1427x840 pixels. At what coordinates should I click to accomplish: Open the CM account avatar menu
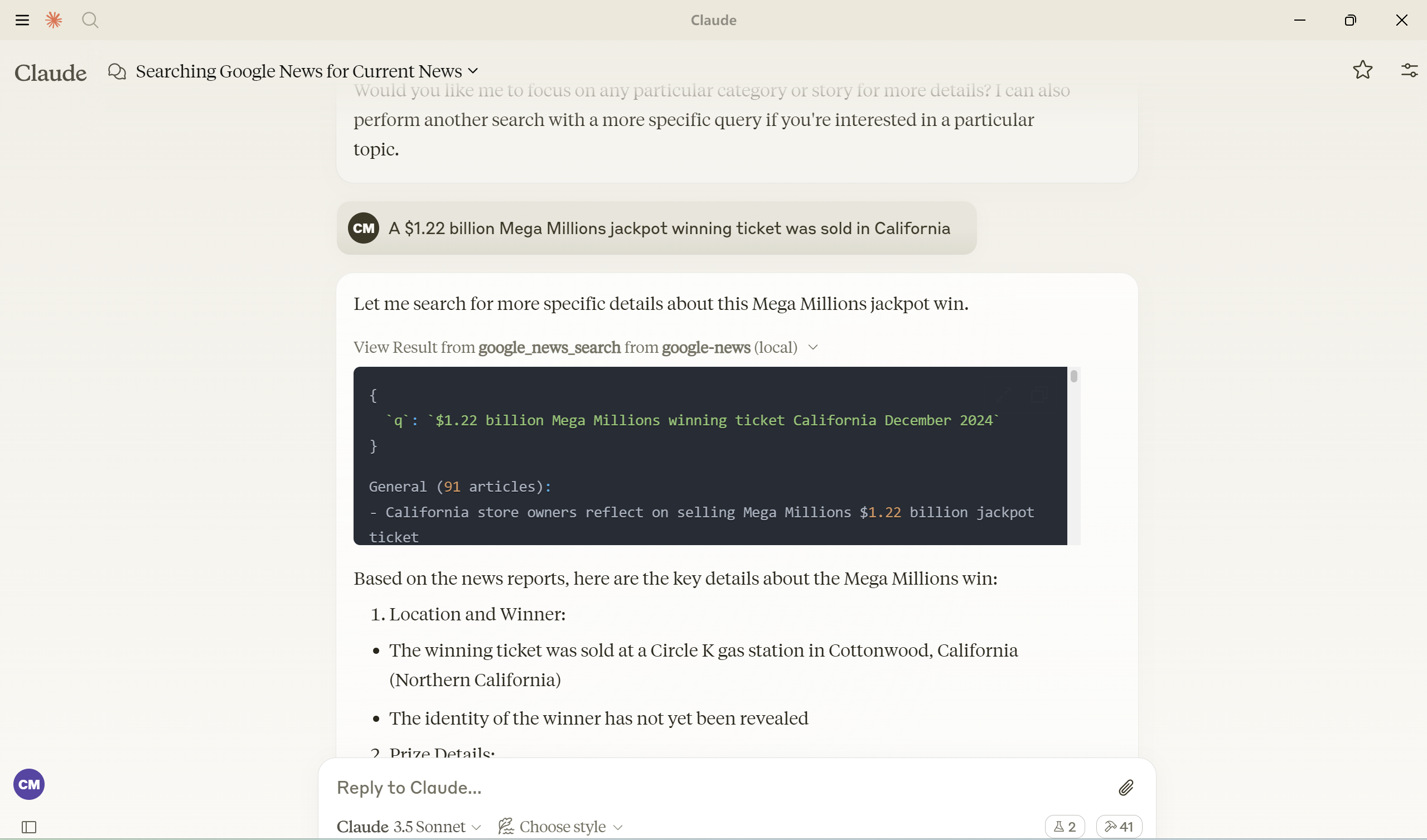coord(29,784)
